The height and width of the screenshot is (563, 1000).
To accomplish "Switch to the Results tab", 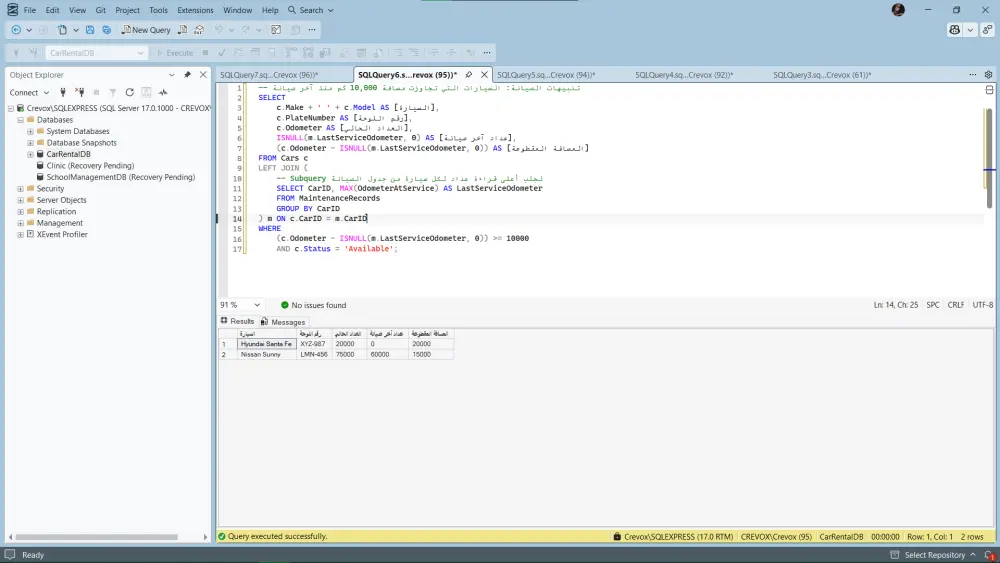I will click(x=237, y=321).
